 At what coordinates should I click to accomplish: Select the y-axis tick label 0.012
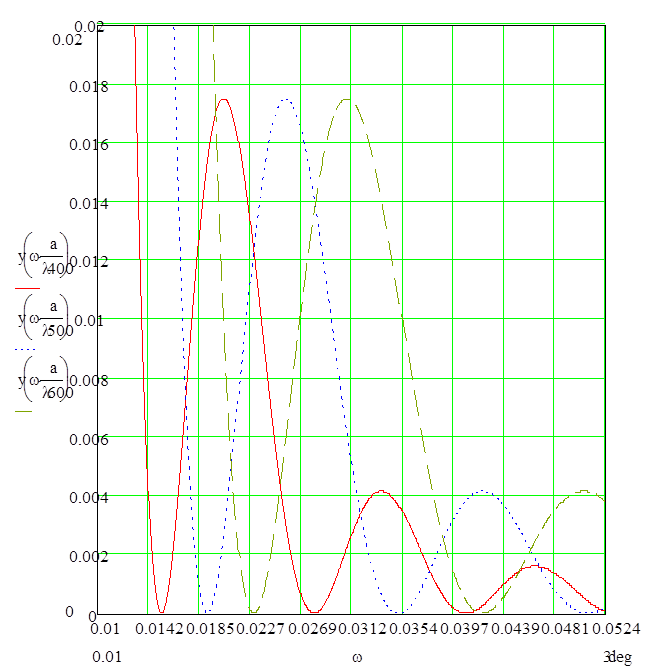click(88, 261)
